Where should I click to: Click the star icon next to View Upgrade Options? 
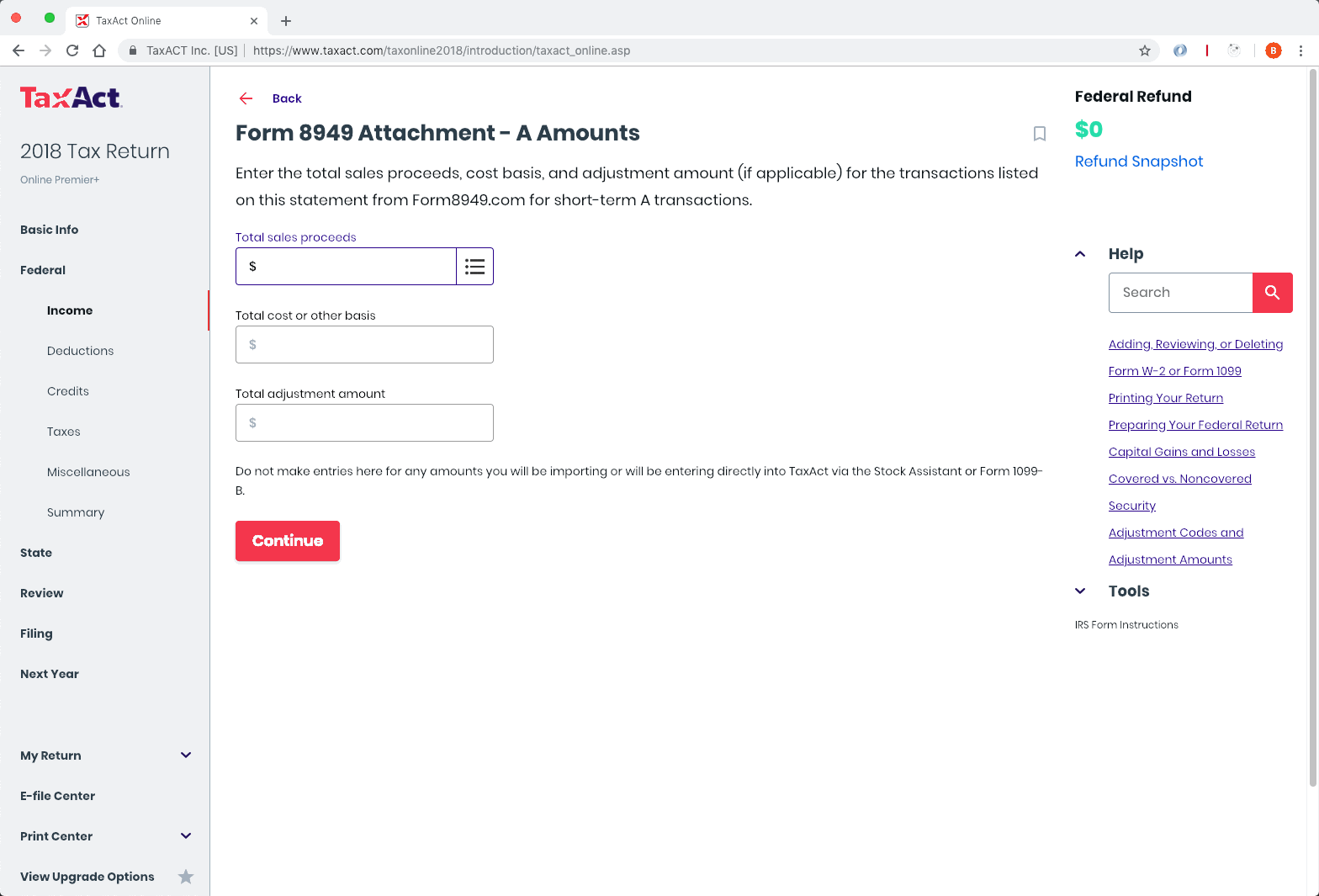pyautogui.click(x=186, y=877)
